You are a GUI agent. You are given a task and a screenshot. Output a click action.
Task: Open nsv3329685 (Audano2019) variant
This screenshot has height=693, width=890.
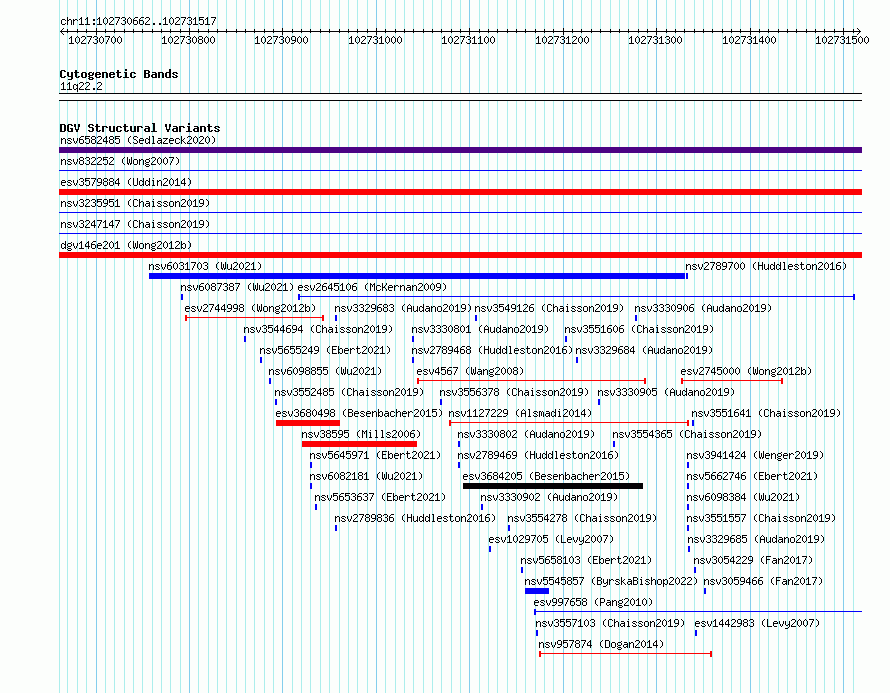[x=756, y=539]
